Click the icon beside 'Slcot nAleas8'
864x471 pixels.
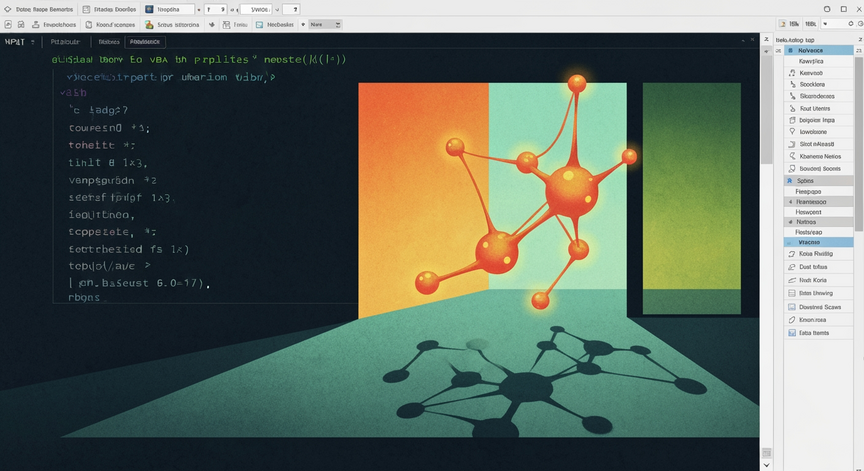point(792,144)
